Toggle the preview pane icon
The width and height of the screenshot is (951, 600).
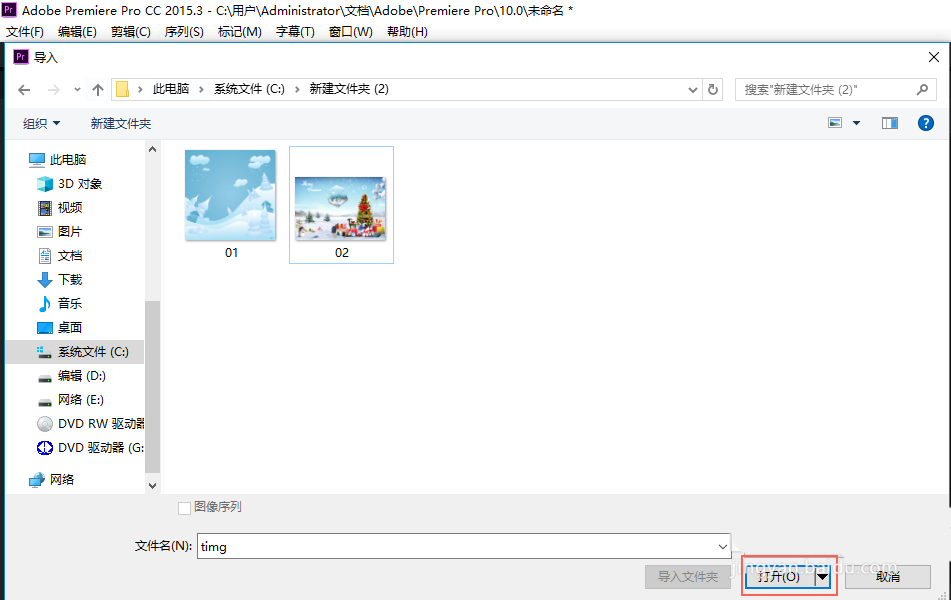pos(887,123)
